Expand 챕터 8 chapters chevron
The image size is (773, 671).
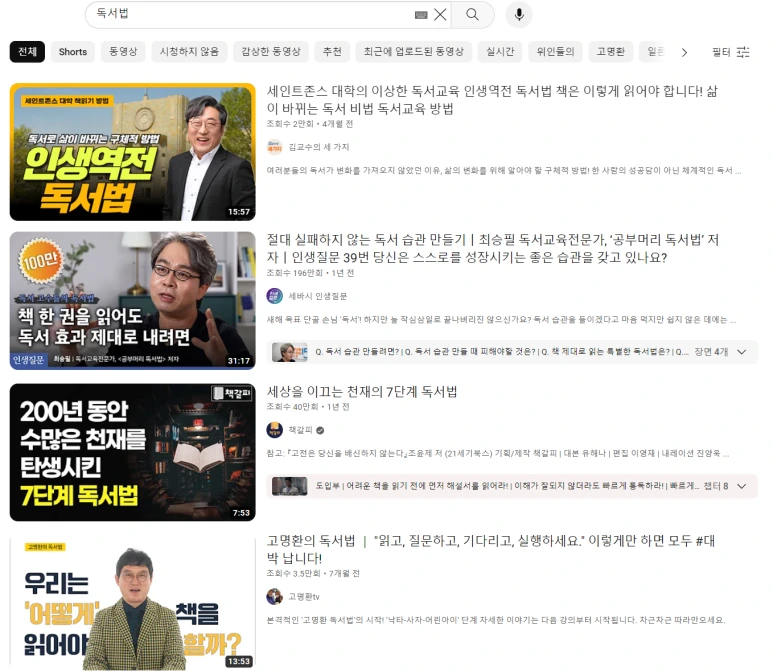tap(742, 486)
